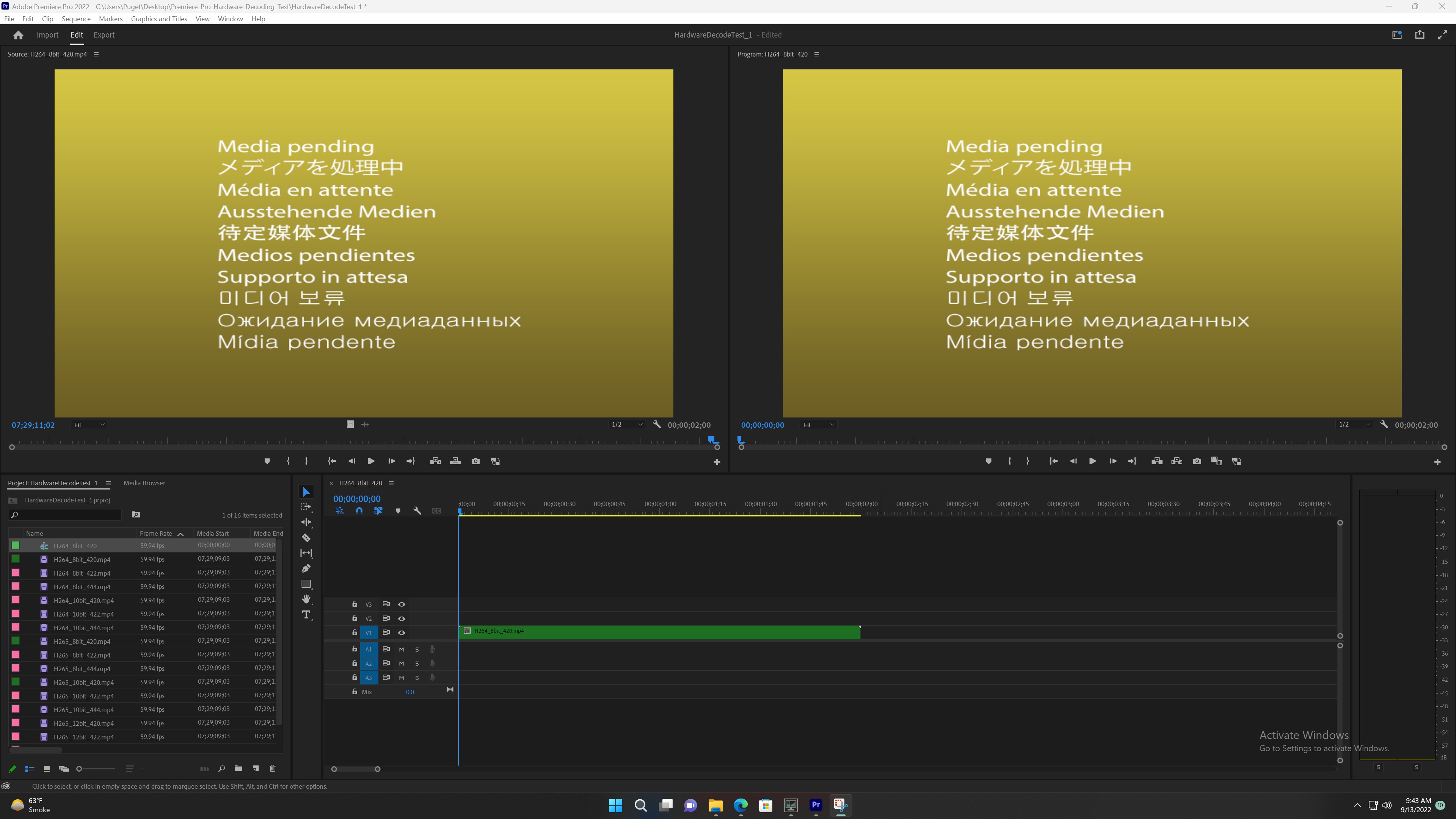This screenshot has height=819, width=1456.
Task: Click the New Bin folder icon
Action: tap(238, 768)
